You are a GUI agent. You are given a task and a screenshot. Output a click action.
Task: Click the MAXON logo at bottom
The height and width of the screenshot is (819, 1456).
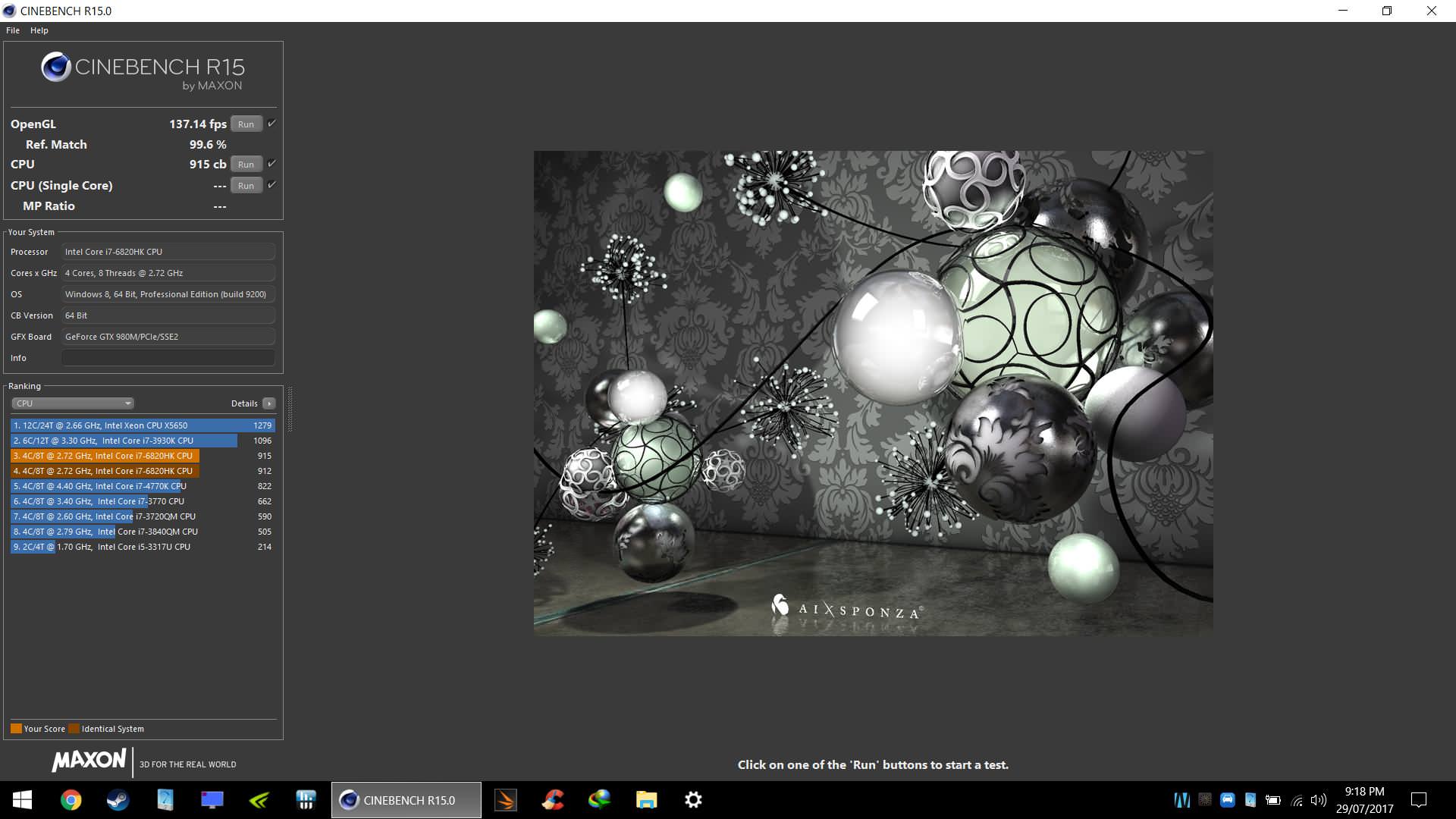[x=89, y=761]
